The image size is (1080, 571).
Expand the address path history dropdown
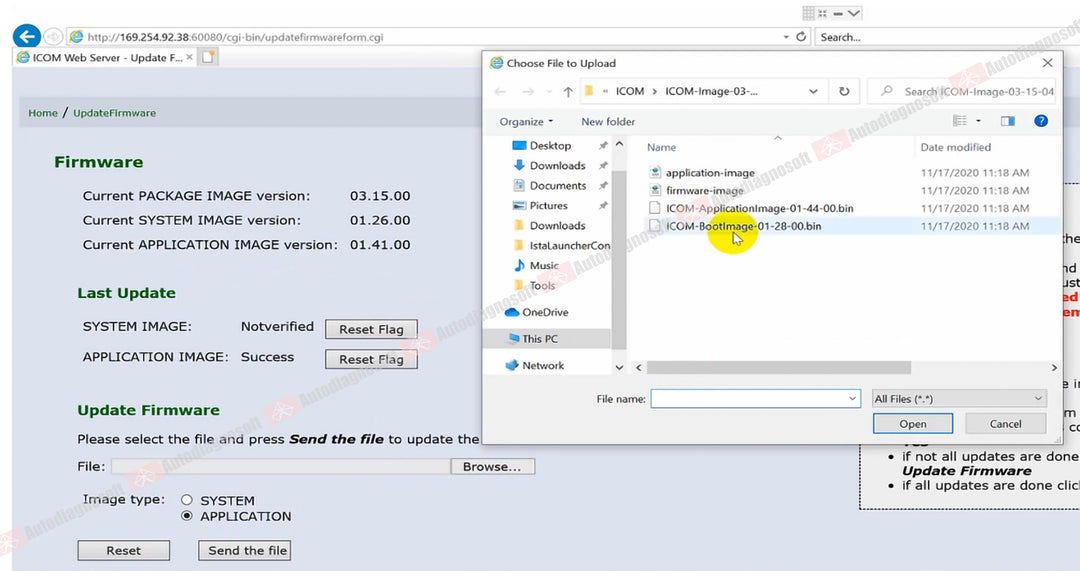tap(813, 92)
